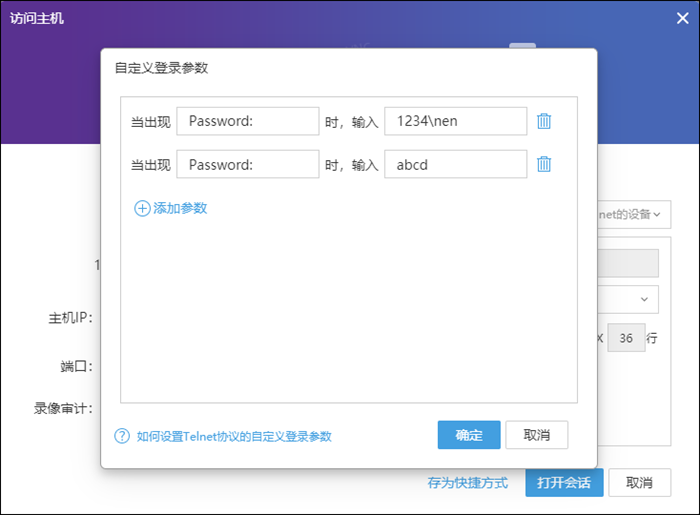
Task: Click the question mark help icon
Action: point(122,436)
